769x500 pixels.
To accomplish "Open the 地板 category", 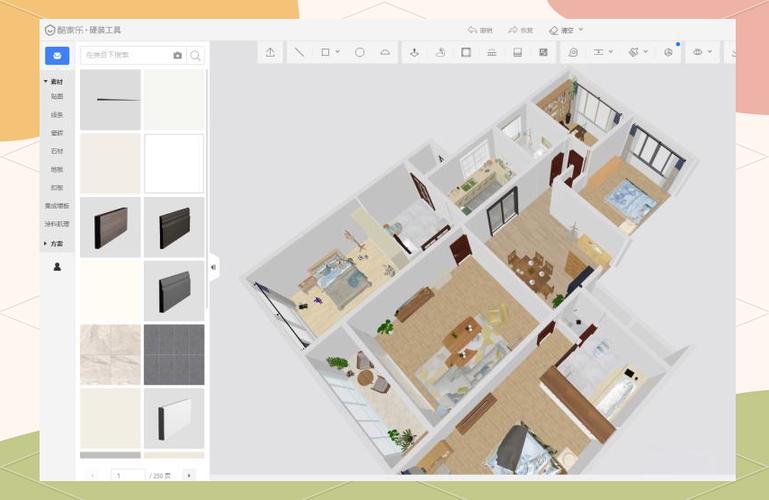I will tap(57, 169).
